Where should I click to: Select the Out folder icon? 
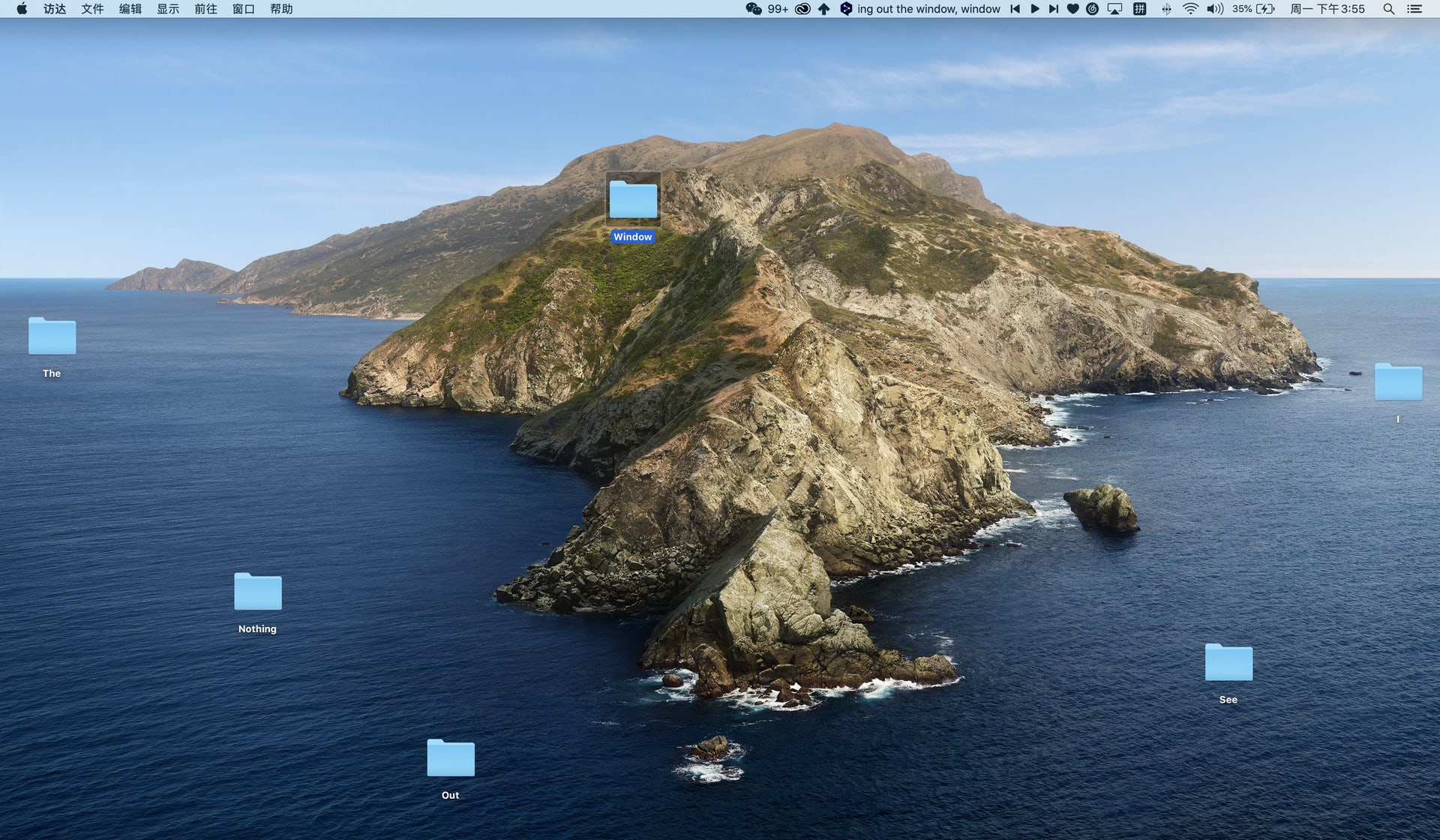[451, 757]
